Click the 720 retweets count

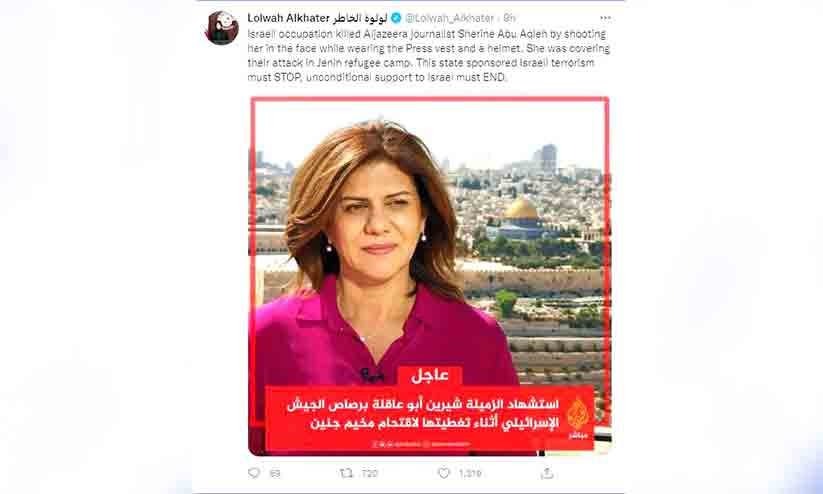(370, 474)
